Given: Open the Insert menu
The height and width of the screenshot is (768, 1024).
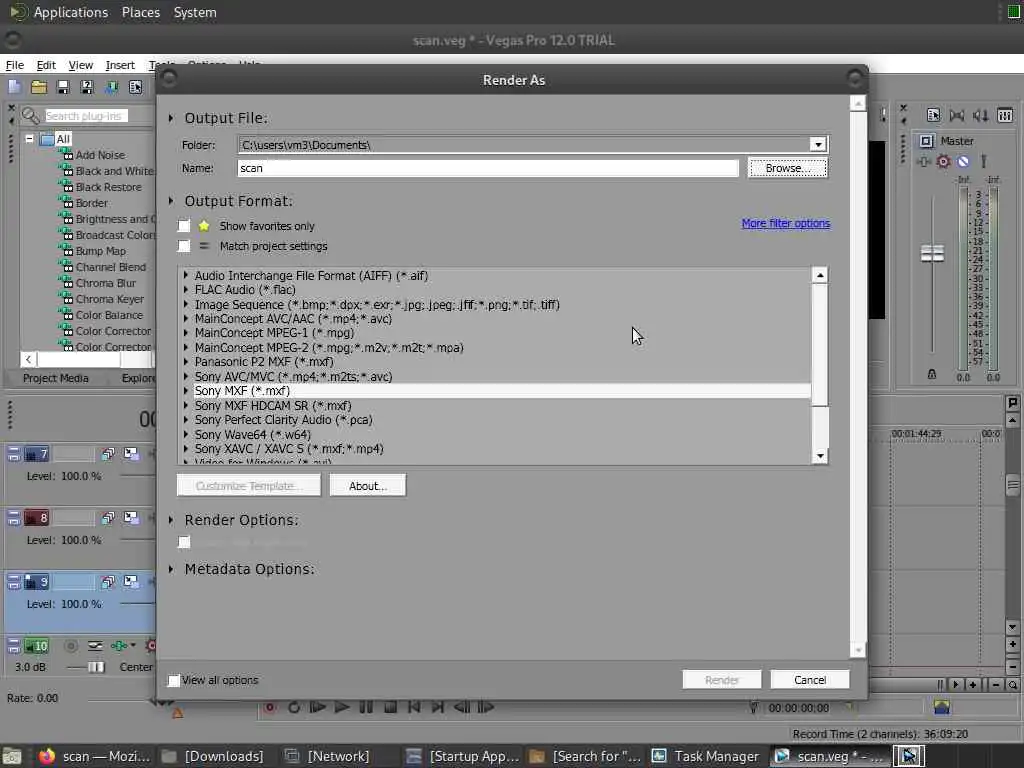Looking at the screenshot, I should click(x=120, y=65).
